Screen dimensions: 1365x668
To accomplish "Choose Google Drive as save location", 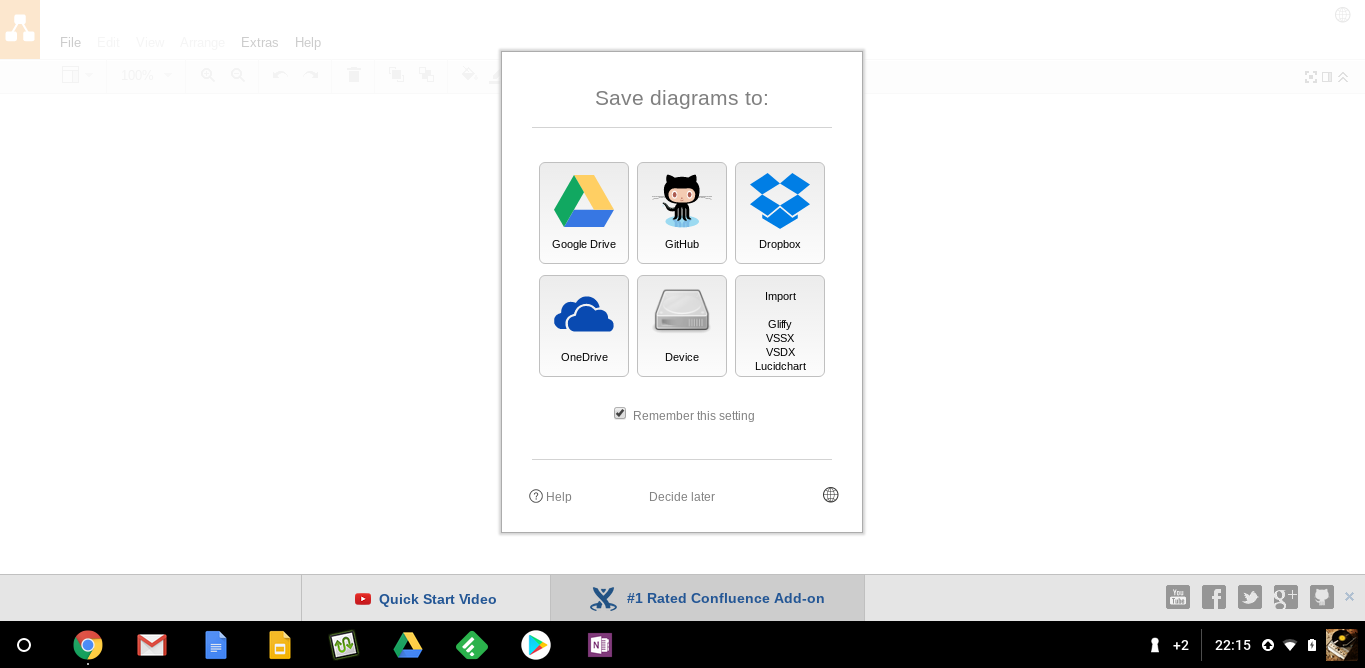I will point(584,213).
